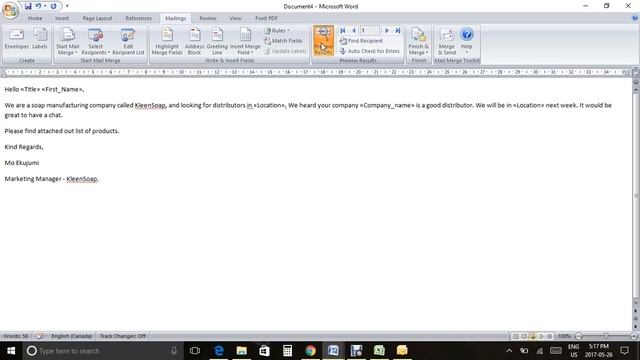Switch to the Review tab
Screen dimensions: 640x360
pyautogui.click(x=208, y=18)
